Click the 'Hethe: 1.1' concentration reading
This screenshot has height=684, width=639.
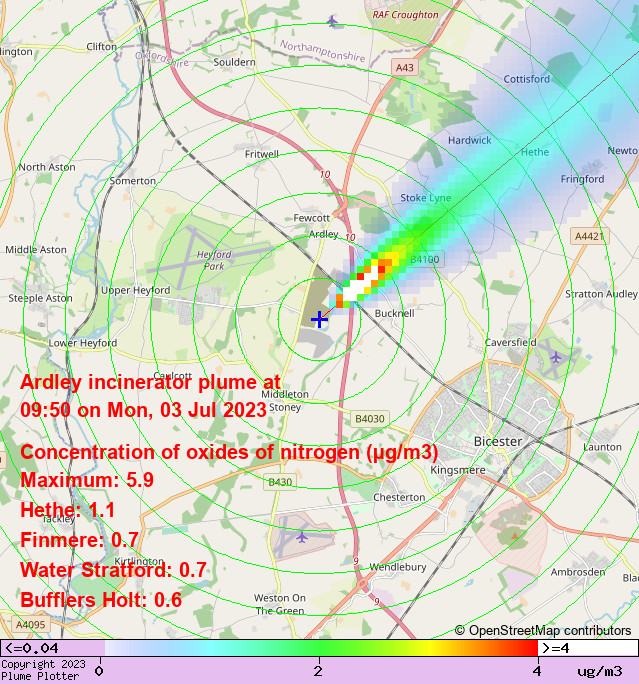(x=68, y=510)
